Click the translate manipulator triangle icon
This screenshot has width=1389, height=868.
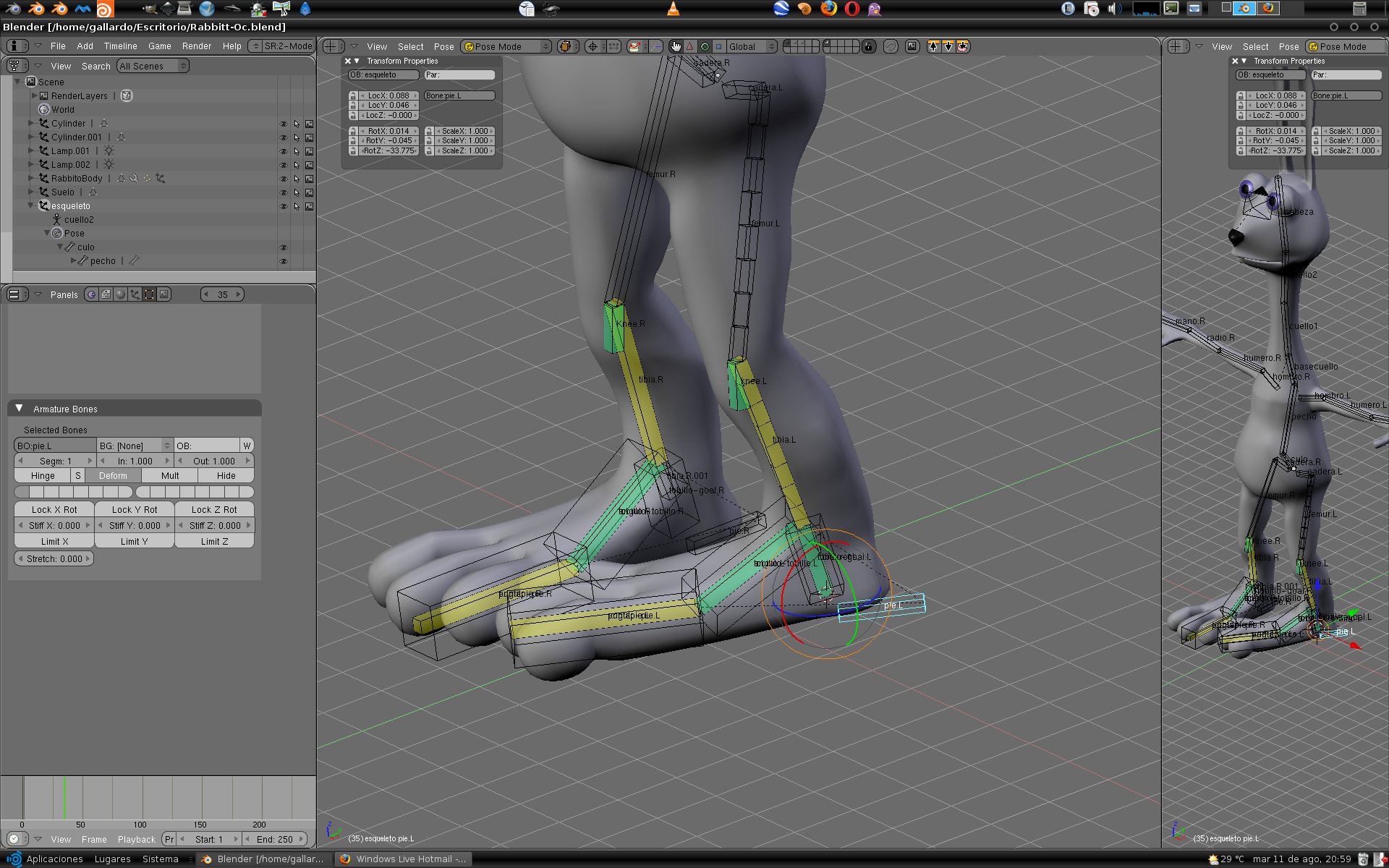click(690, 46)
